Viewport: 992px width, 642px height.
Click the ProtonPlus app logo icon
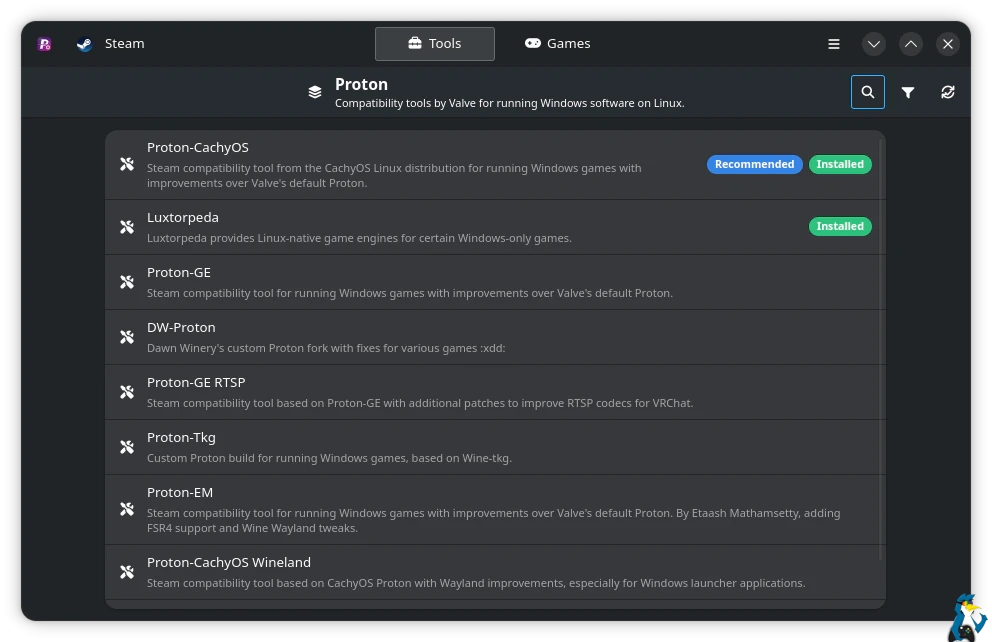coord(44,44)
